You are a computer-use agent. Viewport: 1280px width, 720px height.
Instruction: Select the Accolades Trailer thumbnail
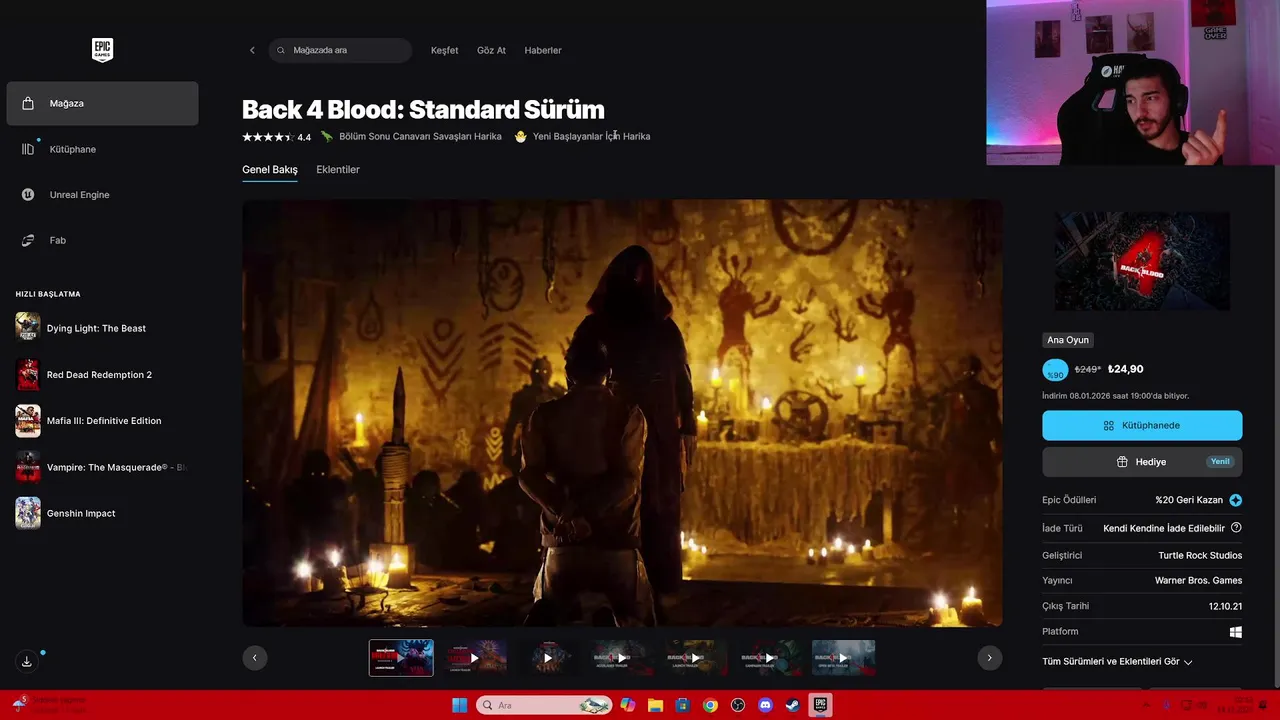pyautogui.click(x=622, y=658)
